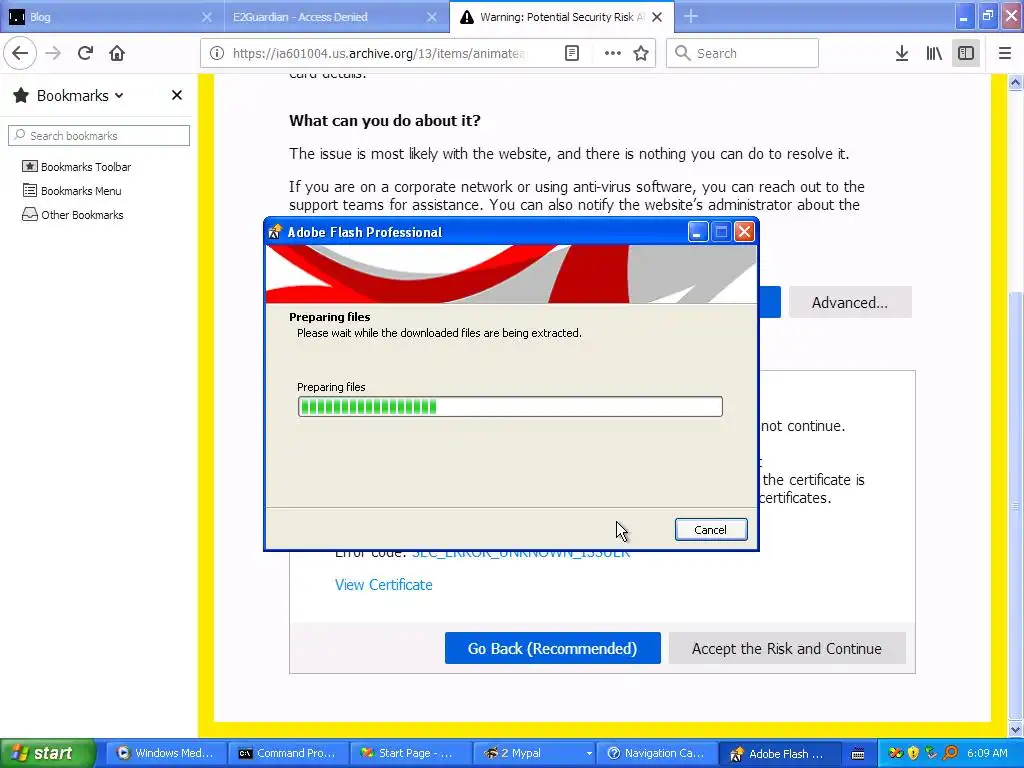Viewport: 1024px width, 768px height.
Task: Reload the current page
Action: (x=85, y=53)
